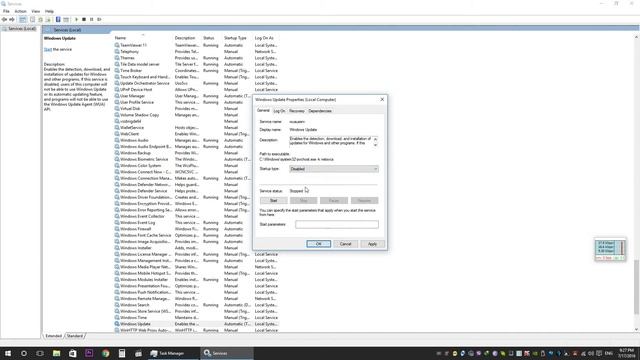Screen dimensions: 640x360
Task: Click the Stop Service square toolbar icon
Action: [x=84, y=19]
